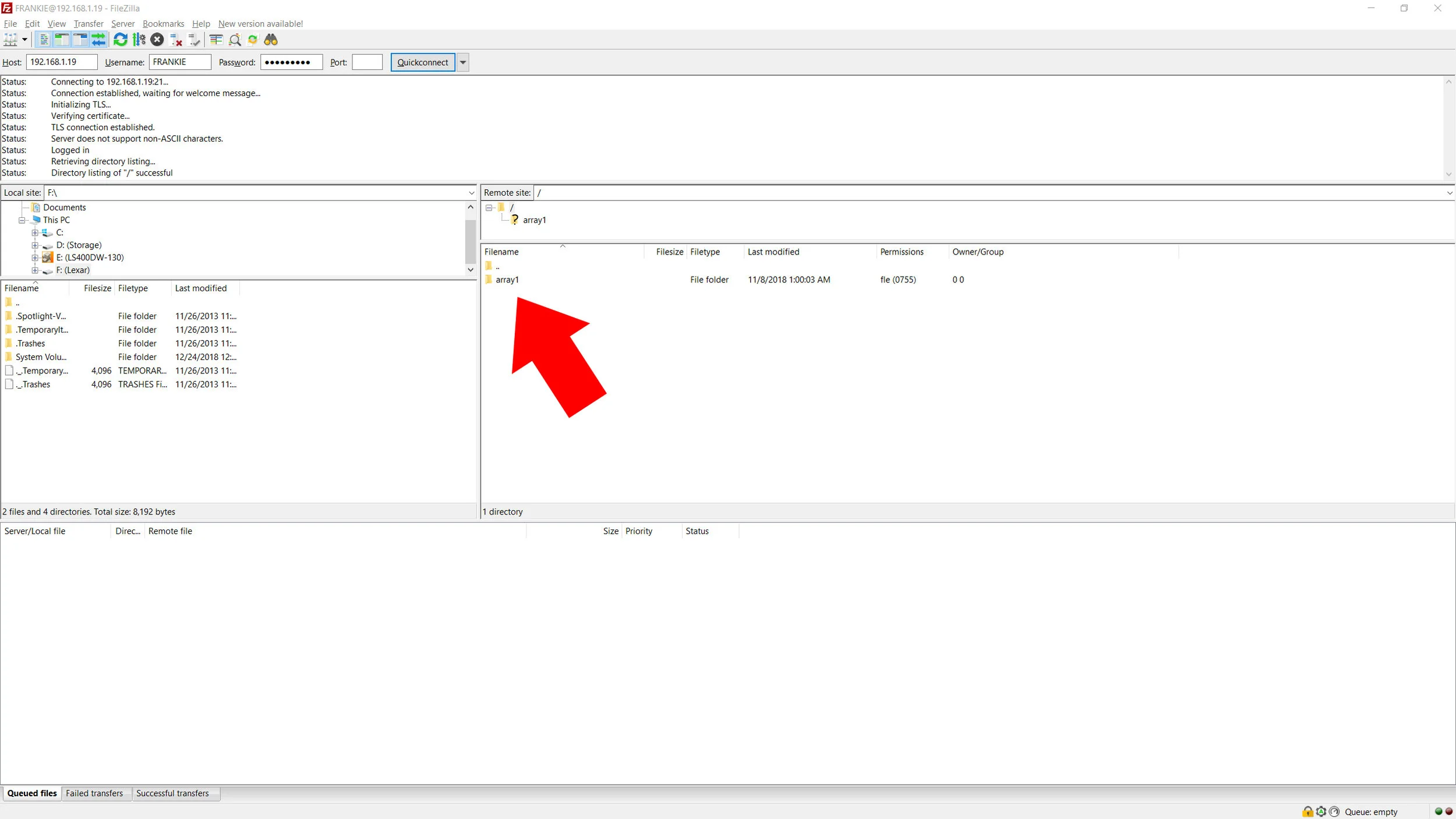Switch to the Failed transfers tab
This screenshot has height=819, width=1456.
[94, 793]
